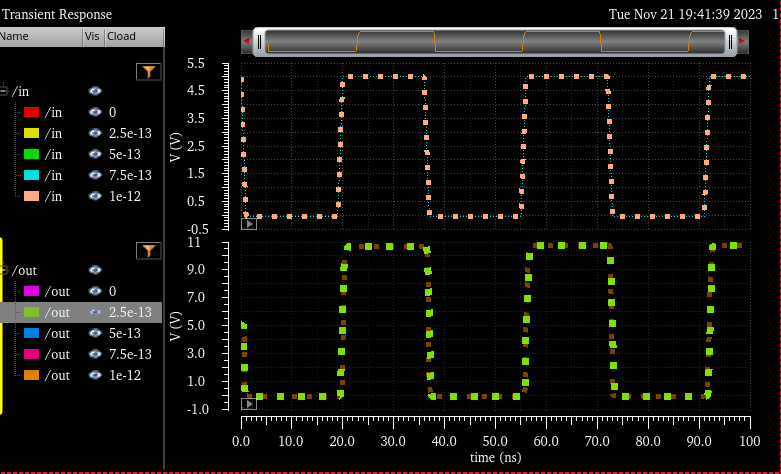The width and height of the screenshot is (781, 474).
Task: Collapse the /in signal group
Action: pos(4,91)
